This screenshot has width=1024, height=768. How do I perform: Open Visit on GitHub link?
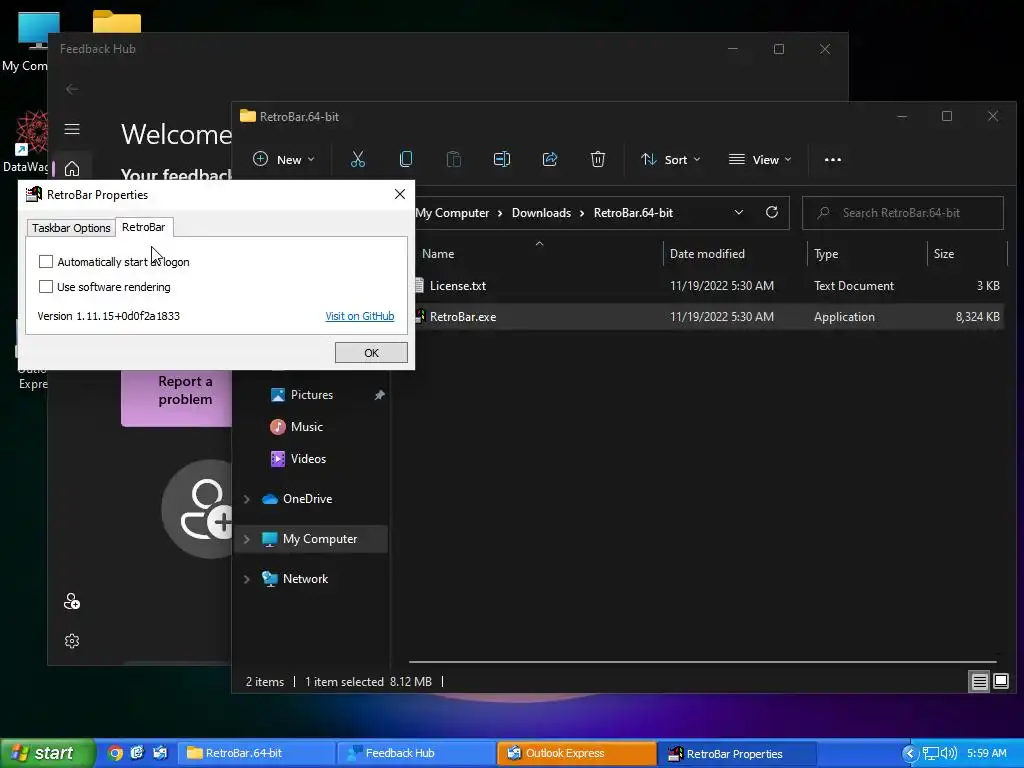[x=360, y=316]
